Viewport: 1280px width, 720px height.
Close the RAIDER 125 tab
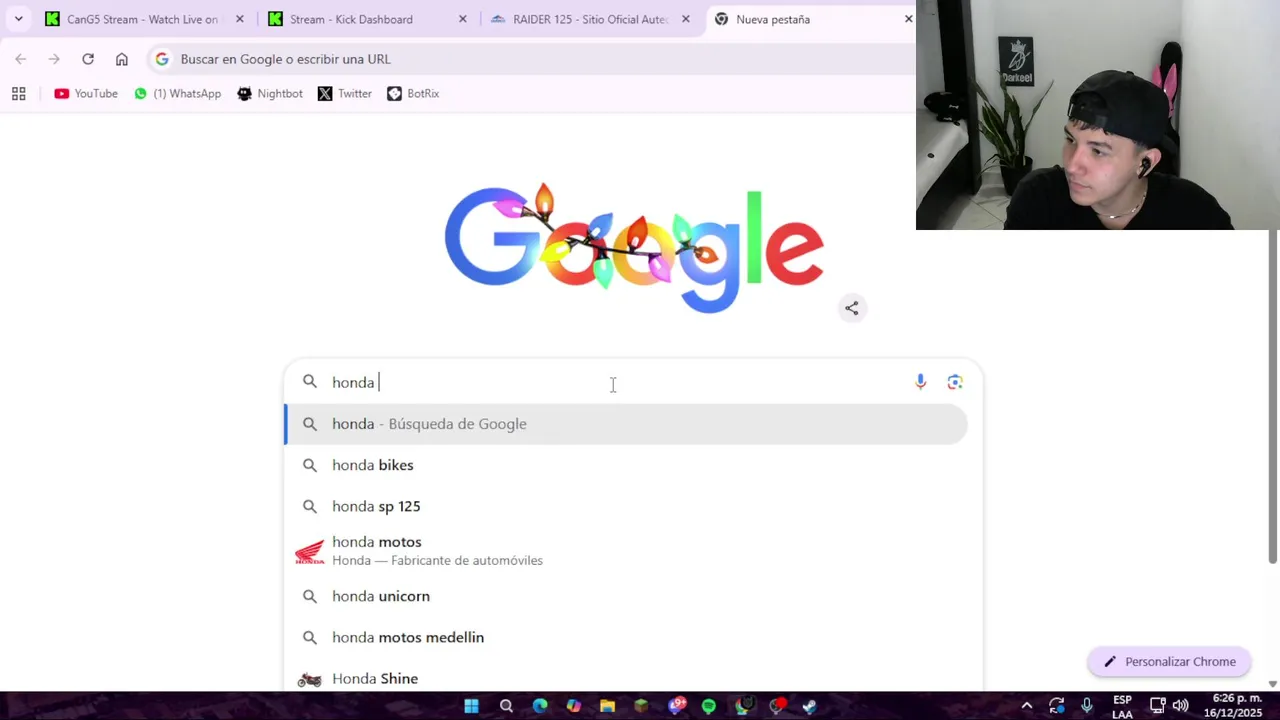(x=685, y=19)
